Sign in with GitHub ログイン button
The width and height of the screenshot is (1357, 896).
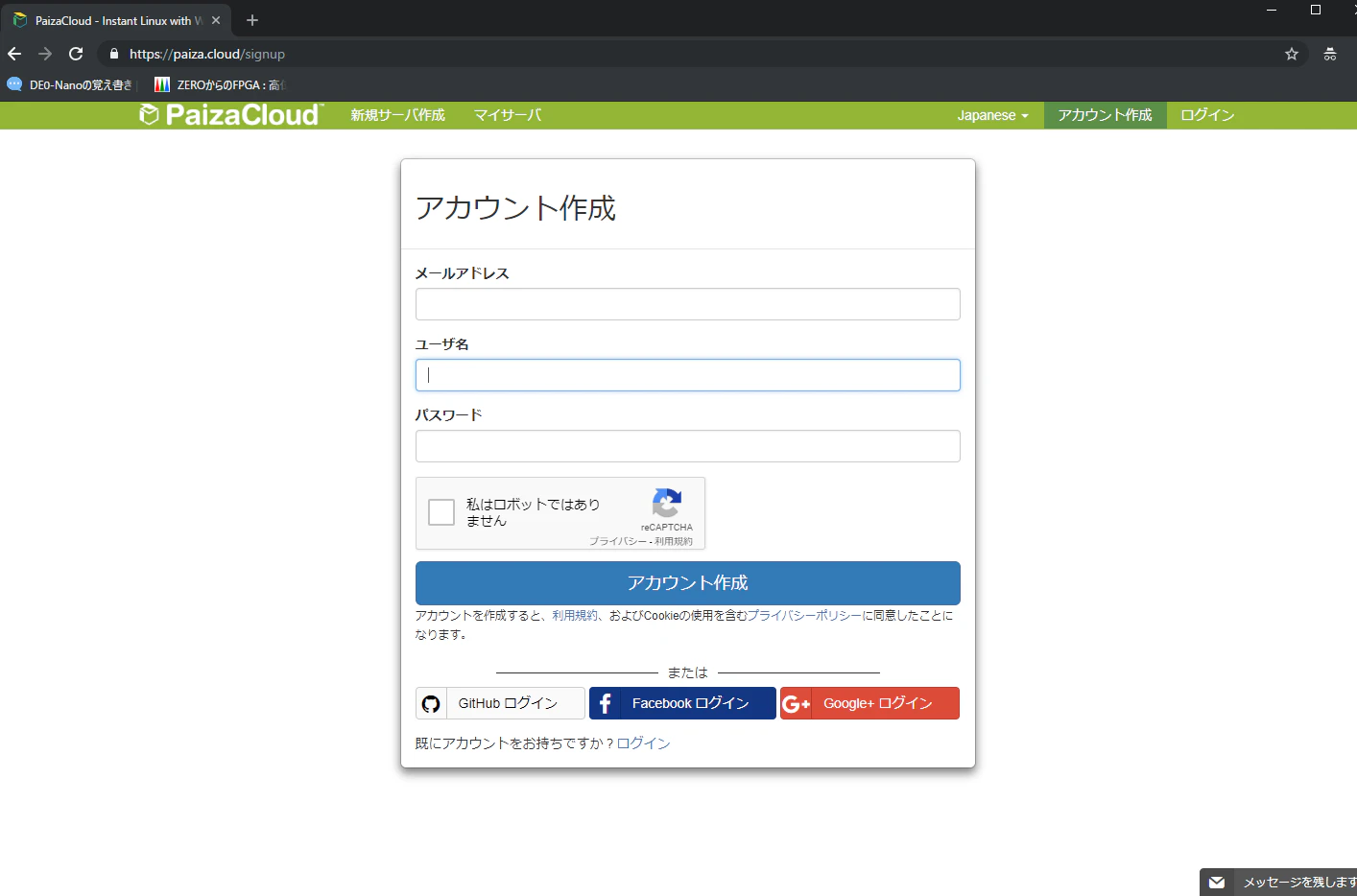pos(500,703)
